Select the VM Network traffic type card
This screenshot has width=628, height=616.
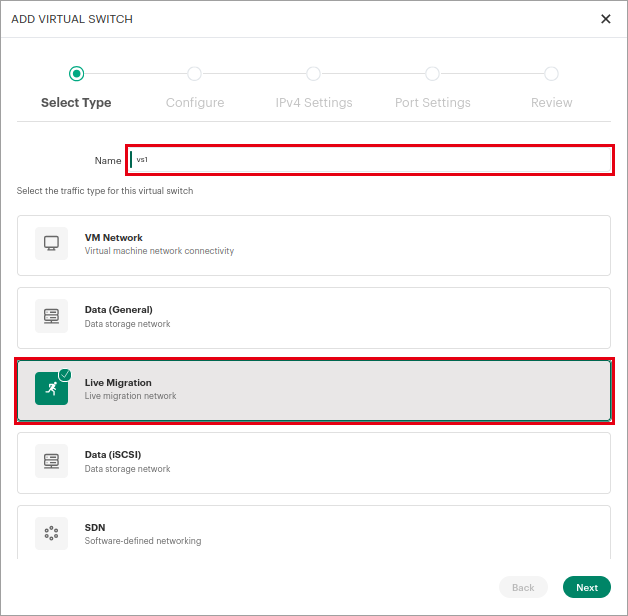314,246
